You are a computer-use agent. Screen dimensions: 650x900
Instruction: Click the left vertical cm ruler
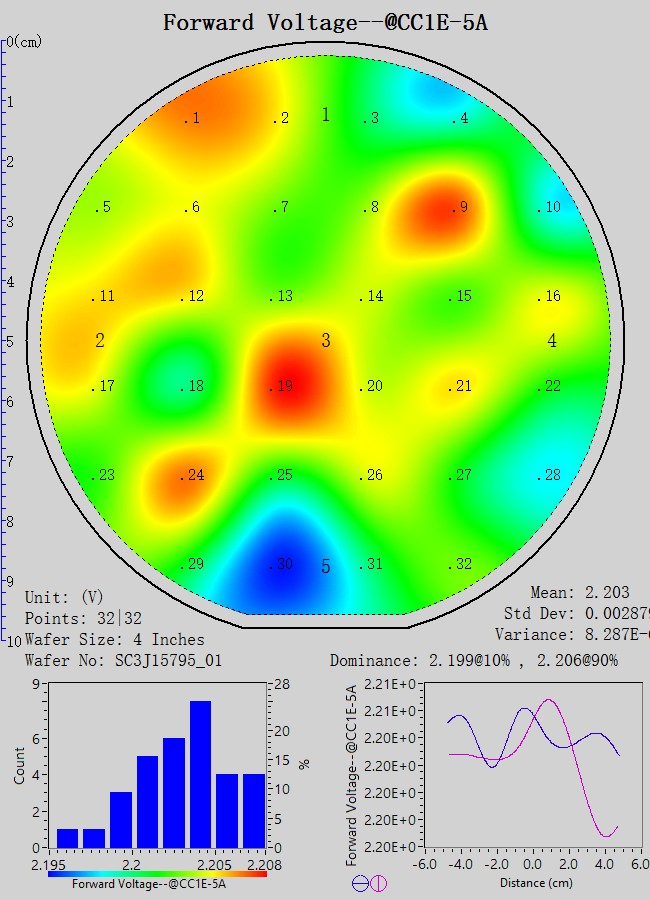click(5, 340)
